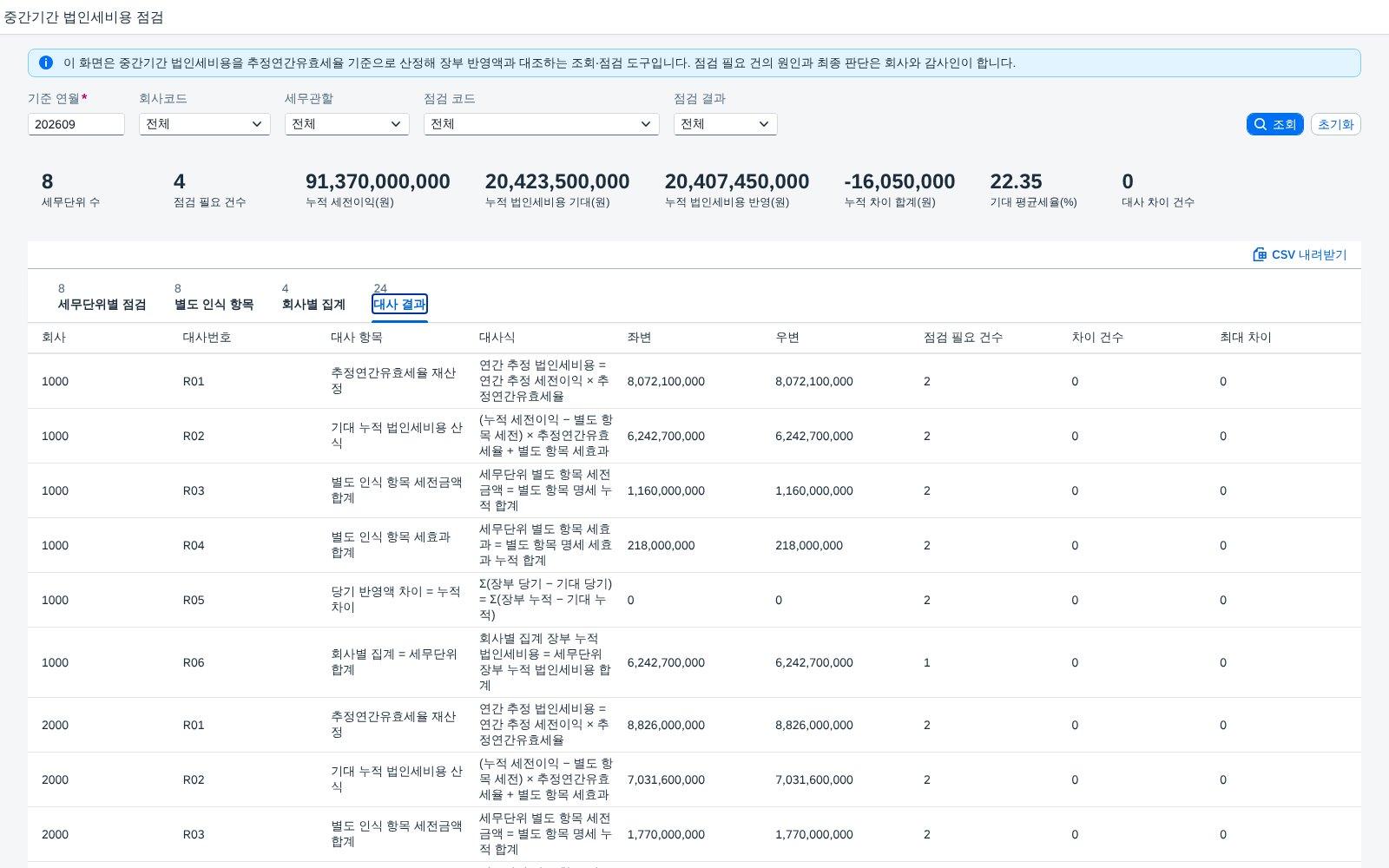Click the 기준 연월 input field
The image size is (1389, 868).
(76, 124)
